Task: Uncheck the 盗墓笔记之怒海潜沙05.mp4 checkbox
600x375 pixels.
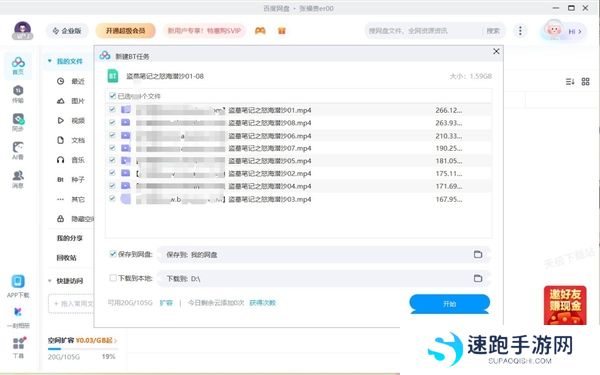Action: (x=112, y=160)
